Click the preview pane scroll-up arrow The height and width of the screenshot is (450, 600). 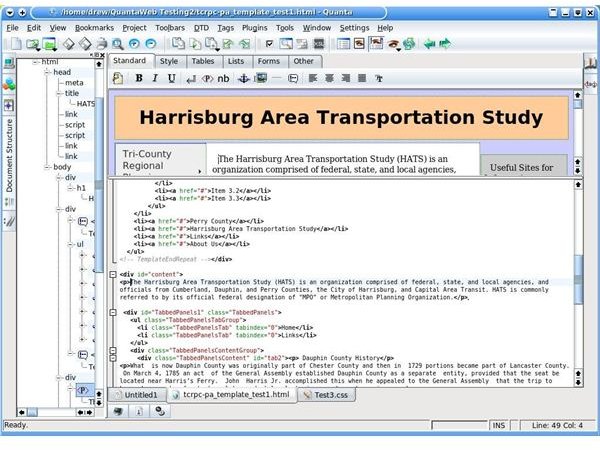tap(577, 95)
